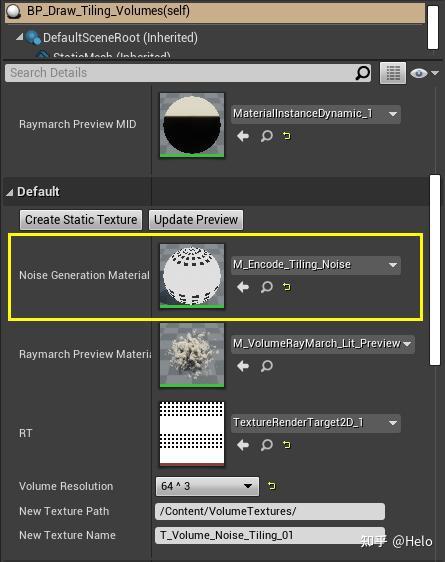This screenshot has width=445, height=562.
Task: Click the Create Static Texture button
Action: pyautogui.click(x=81, y=220)
